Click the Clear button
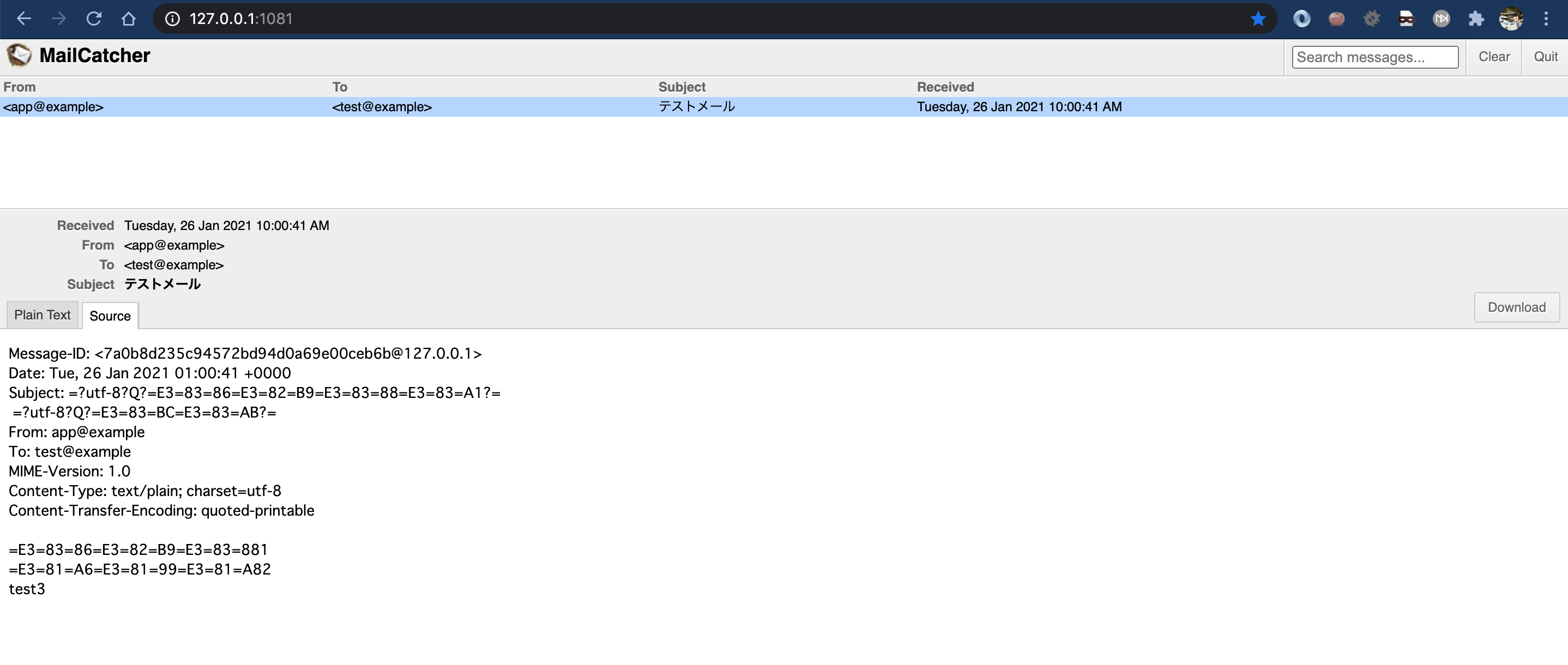Image resolution: width=1568 pixels, height=665 pixels. pyautogui.click(x=1494, y=57)
